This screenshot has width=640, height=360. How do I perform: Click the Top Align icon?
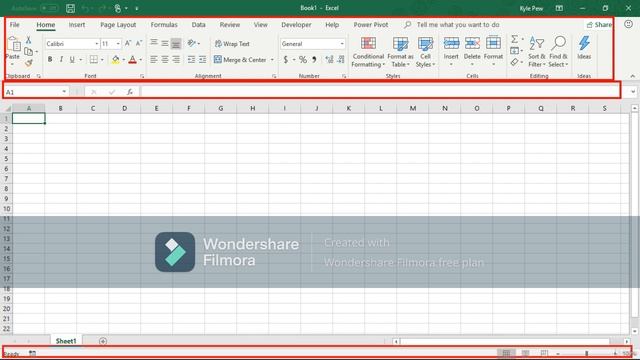click(x=153, y=43)
